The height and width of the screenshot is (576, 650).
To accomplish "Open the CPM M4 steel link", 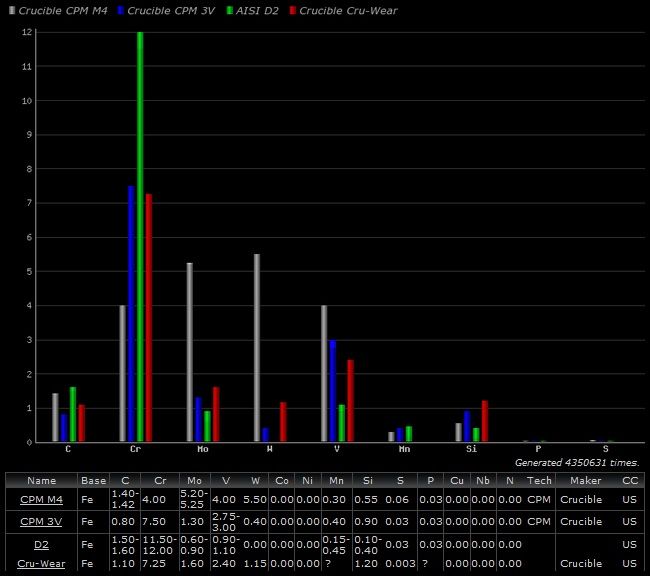I will click(x=41, y=499).
